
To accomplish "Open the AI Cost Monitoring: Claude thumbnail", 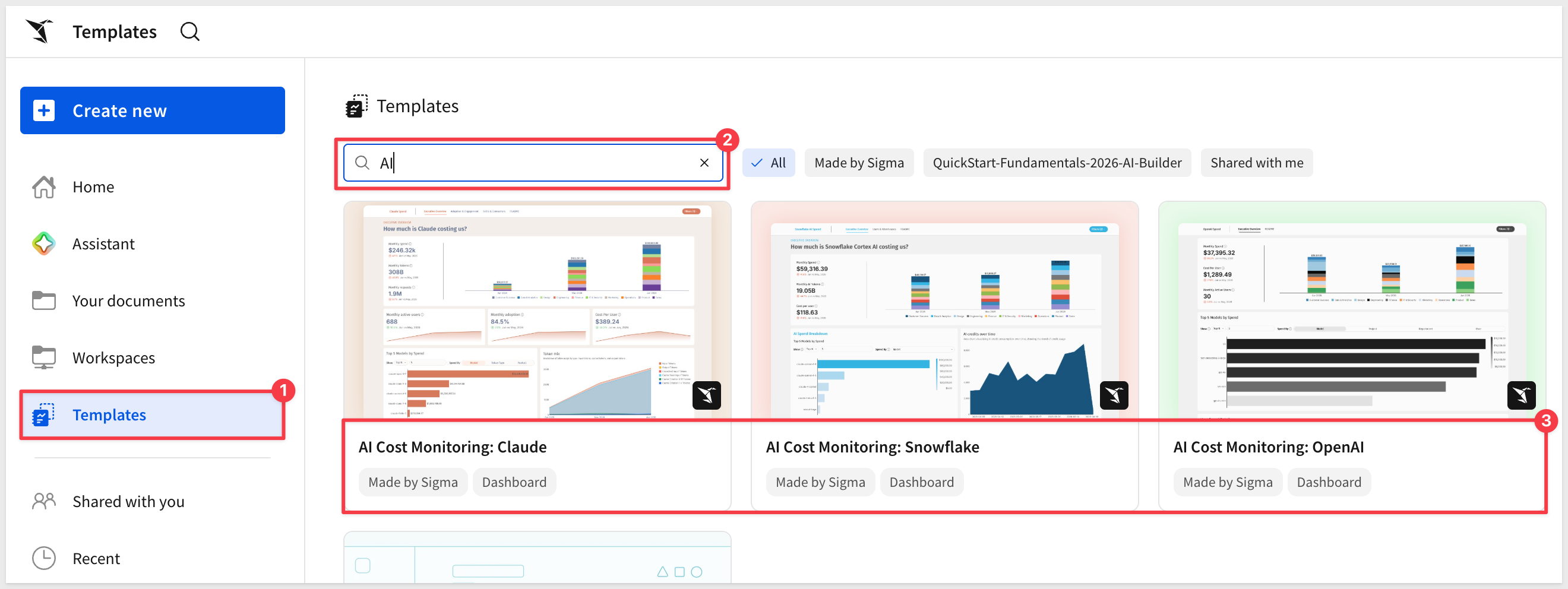I will pyautogui.click(x=538, y=311).
